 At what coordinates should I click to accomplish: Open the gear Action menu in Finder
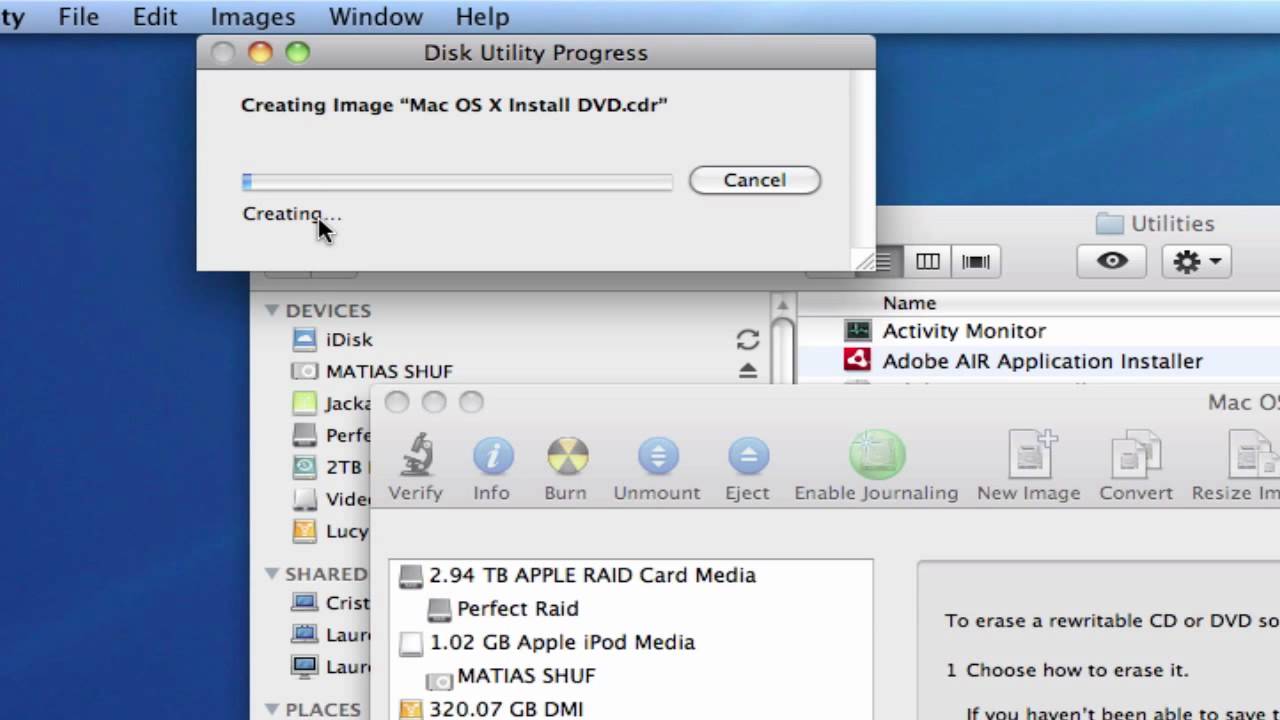[1196, 261]
